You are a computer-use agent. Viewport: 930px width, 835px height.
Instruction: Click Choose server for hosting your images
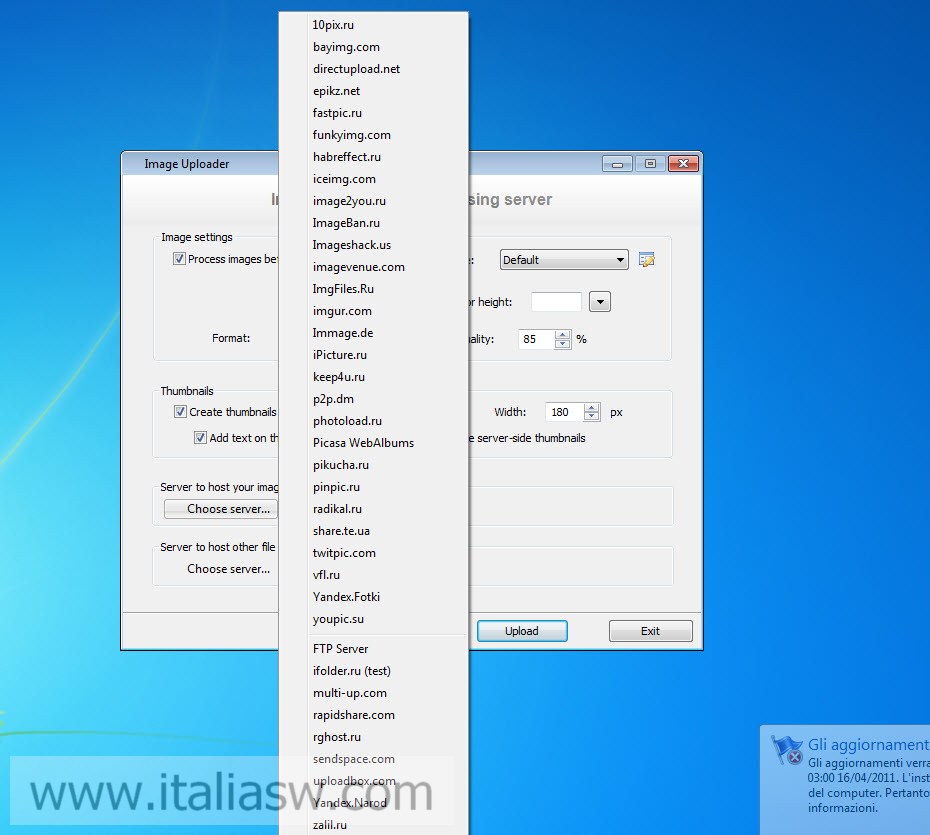(x=221, y=508)
